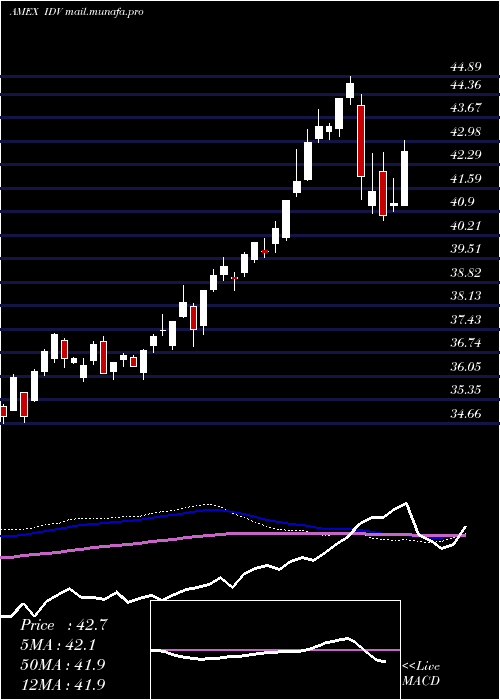This screenshot has height=700, width=500.
Task: Click the 34.66 price axis label
Action: click(466, 413)
